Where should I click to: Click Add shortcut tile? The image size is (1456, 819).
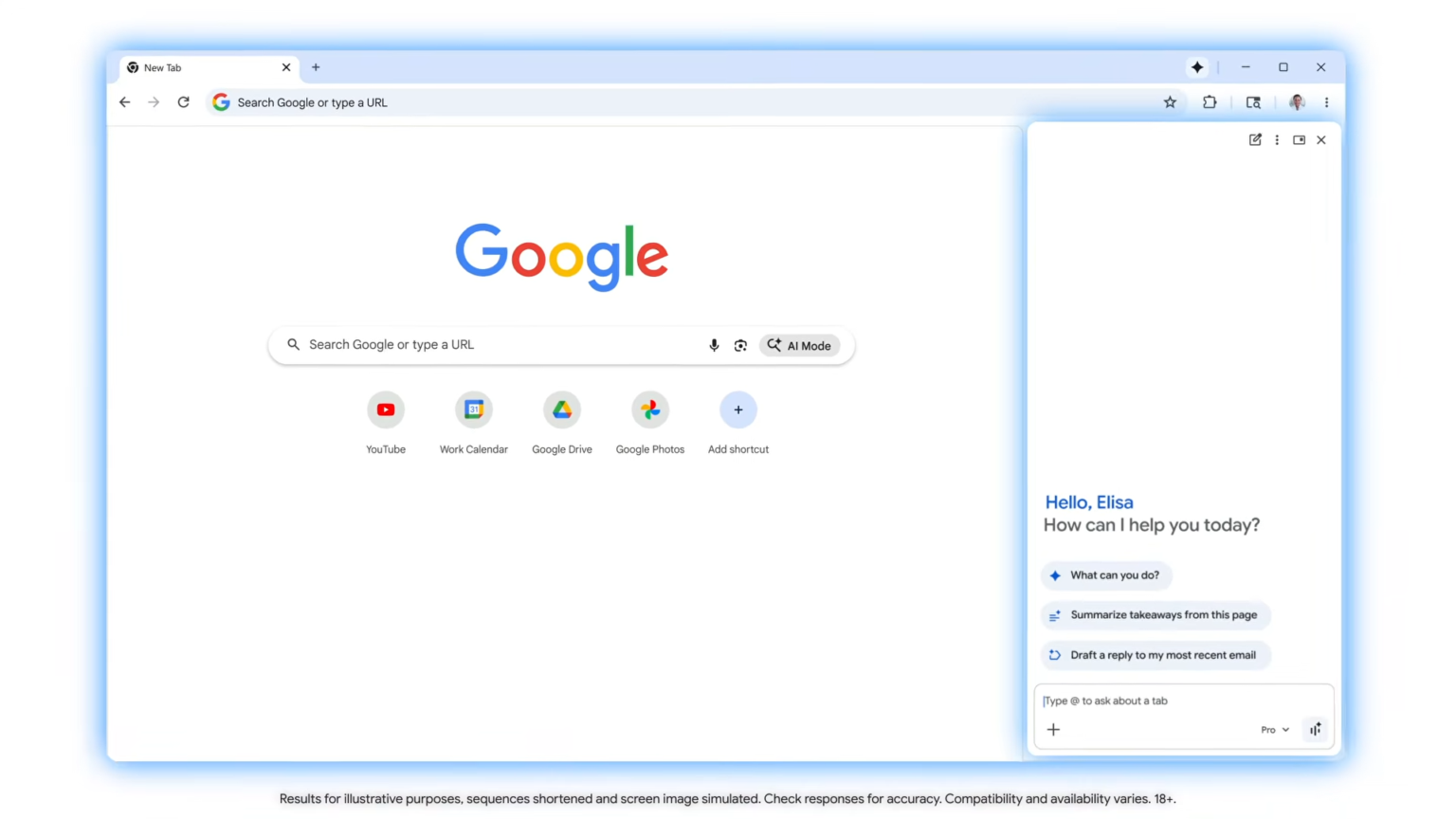tap(738, 423)
